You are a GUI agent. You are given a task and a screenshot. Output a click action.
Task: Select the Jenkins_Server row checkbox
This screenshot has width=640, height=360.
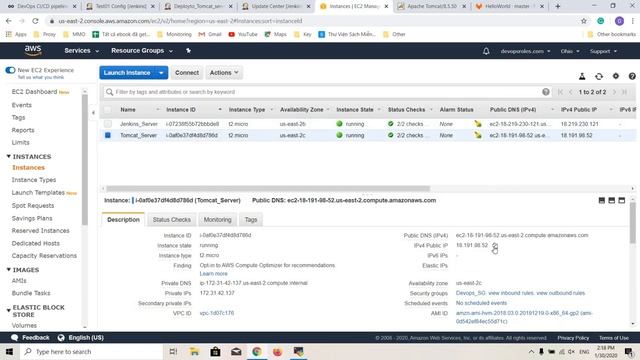pyautogui.click(x=107, y=124)
